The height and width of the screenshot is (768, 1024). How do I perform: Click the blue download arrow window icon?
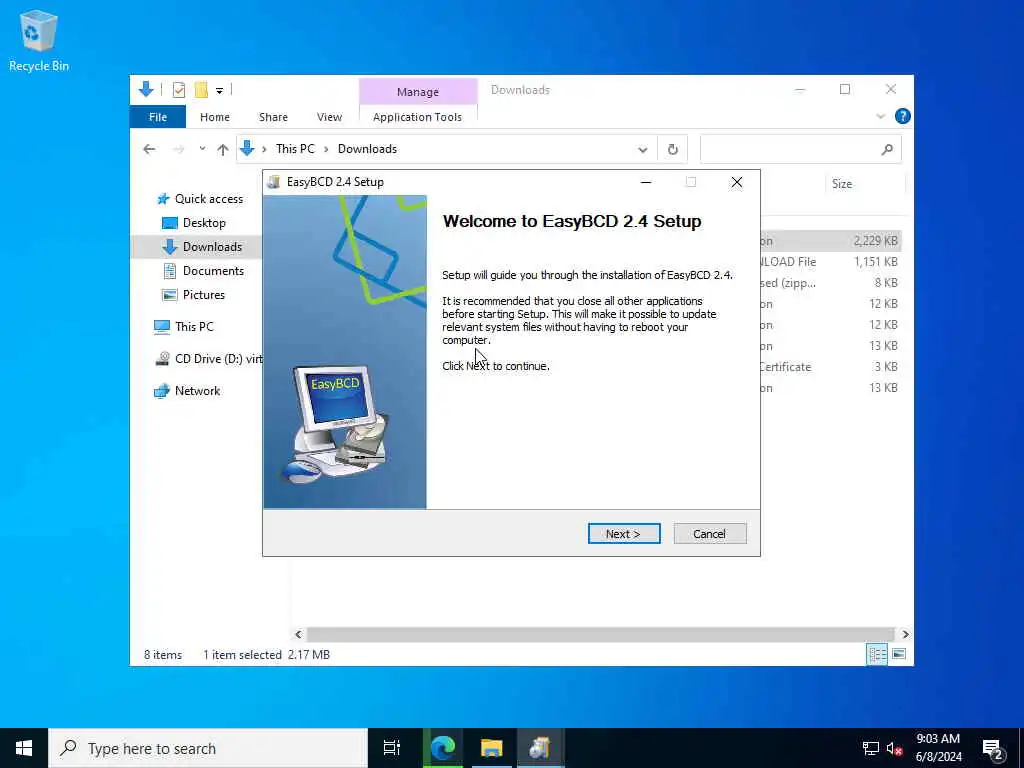(146, 89)
